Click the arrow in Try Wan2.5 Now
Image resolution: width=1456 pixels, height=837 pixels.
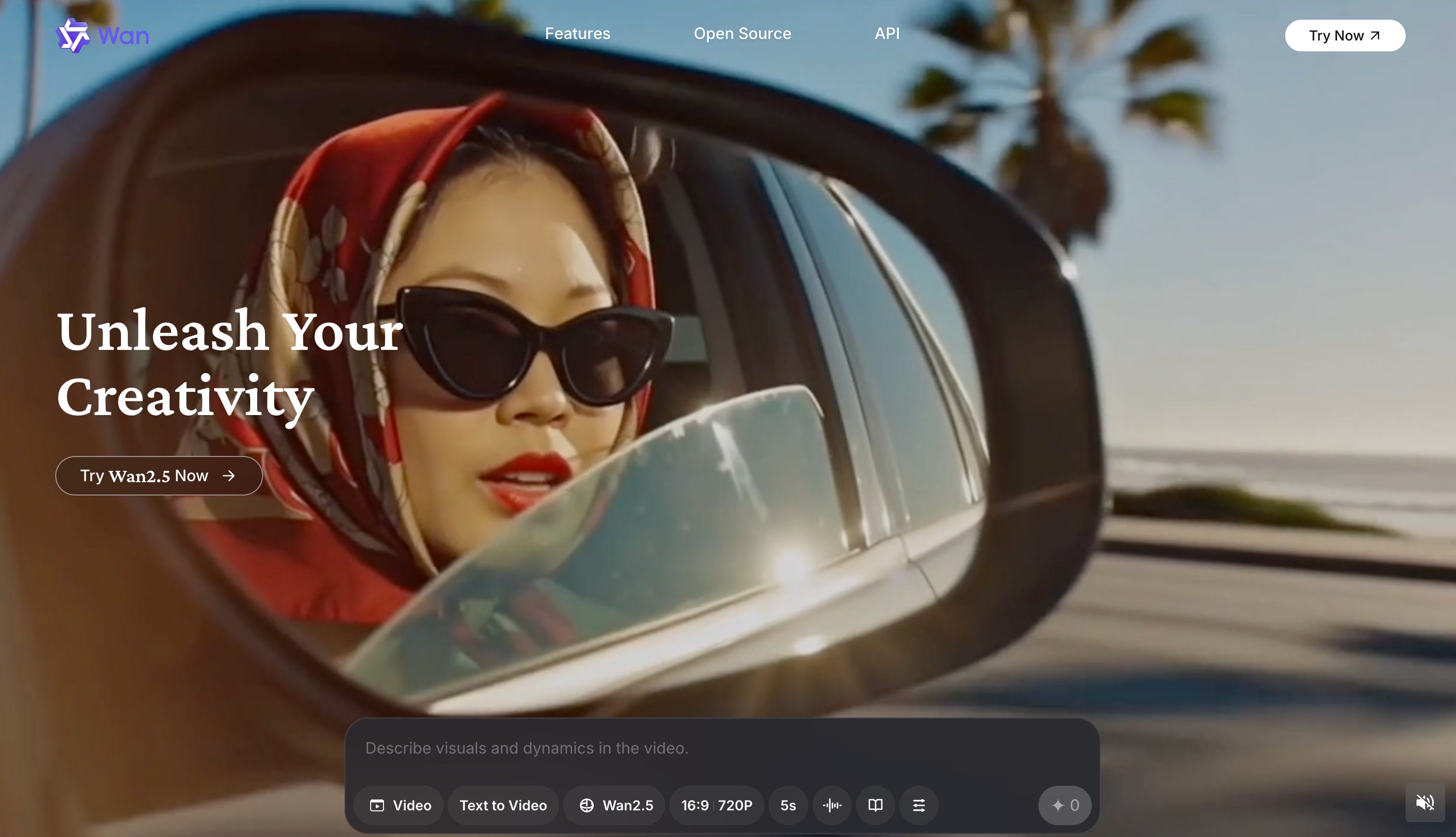tap(229, 476)
